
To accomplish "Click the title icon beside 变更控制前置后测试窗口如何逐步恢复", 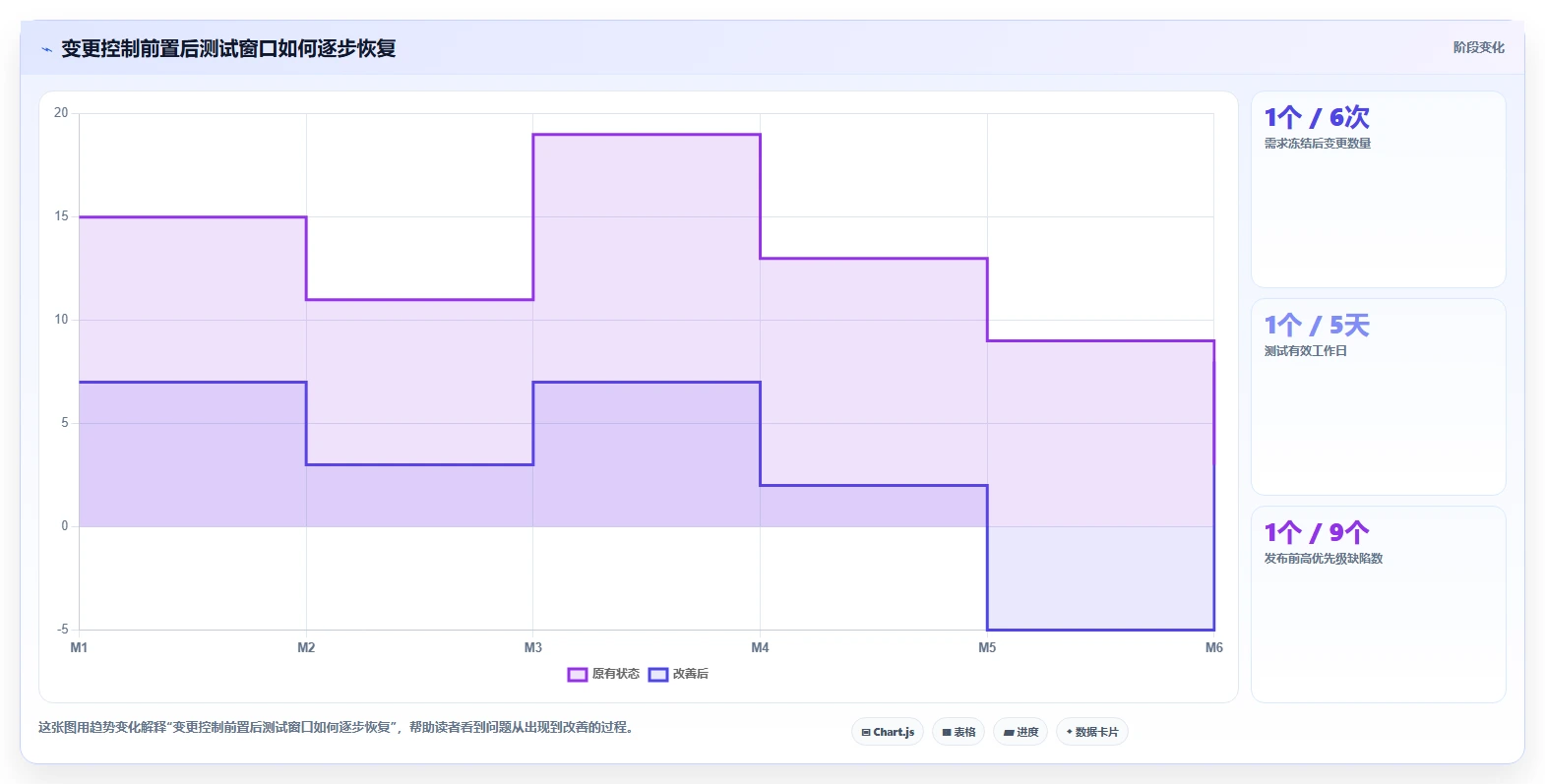I will point(46,49).
